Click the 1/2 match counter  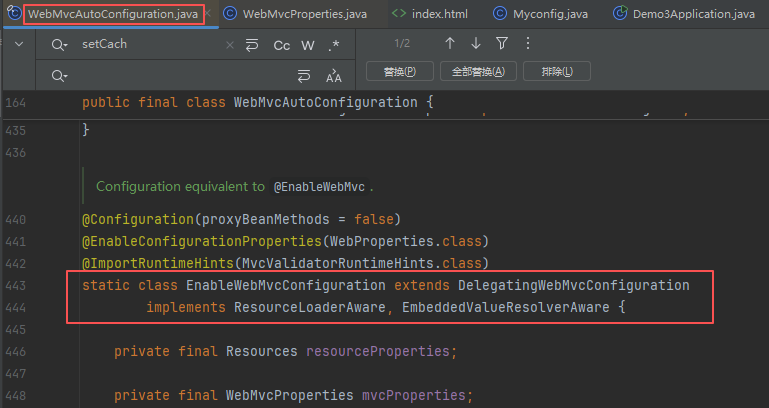402,44
